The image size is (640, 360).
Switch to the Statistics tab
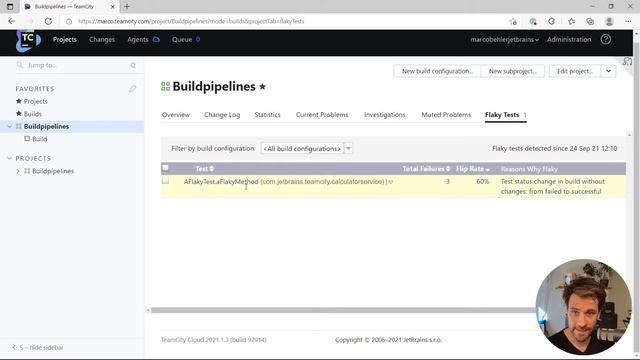click(267, 115)
